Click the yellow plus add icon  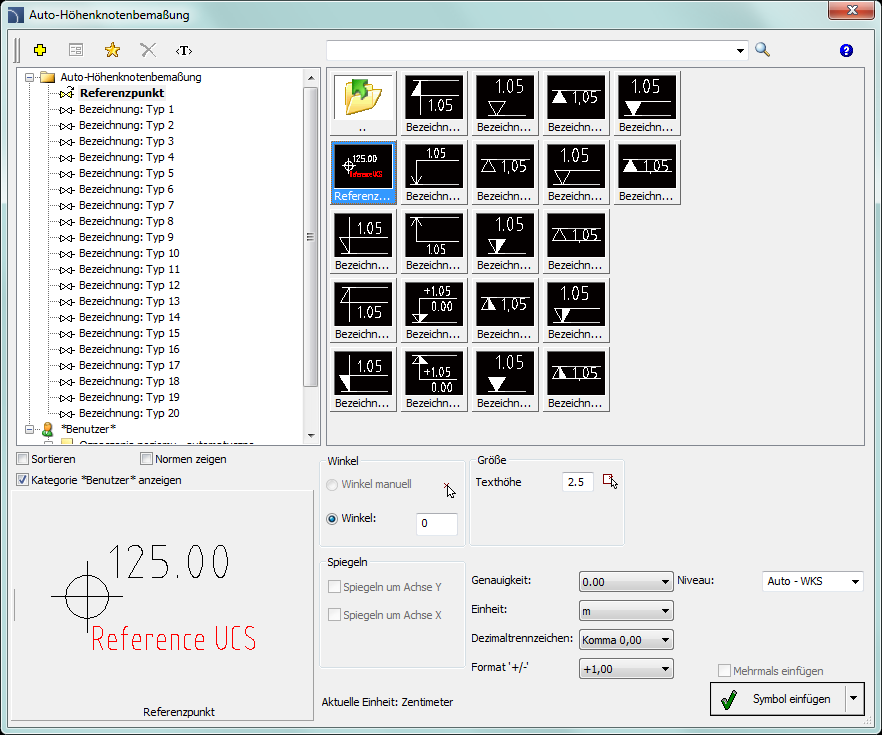pyautogui.click(x=40, y=49)
